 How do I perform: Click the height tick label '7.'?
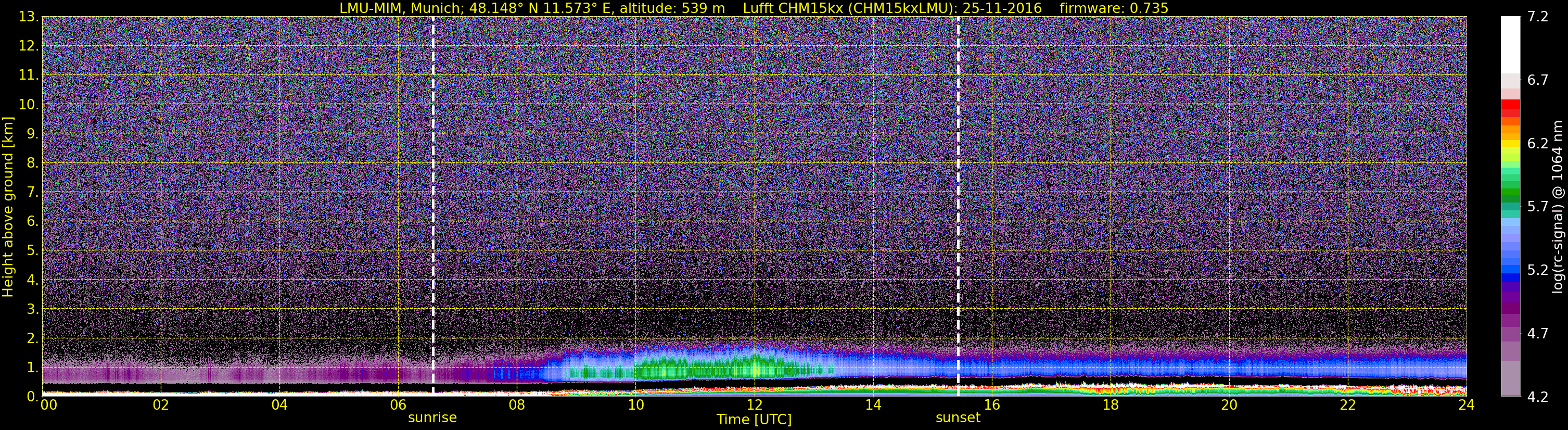pyautogui.click(x=32, y=192)
